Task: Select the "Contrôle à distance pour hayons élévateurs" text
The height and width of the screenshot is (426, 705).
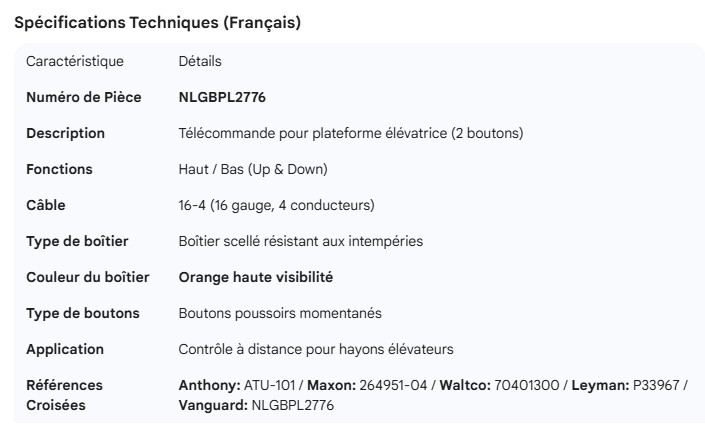Action: click(315, 350)
